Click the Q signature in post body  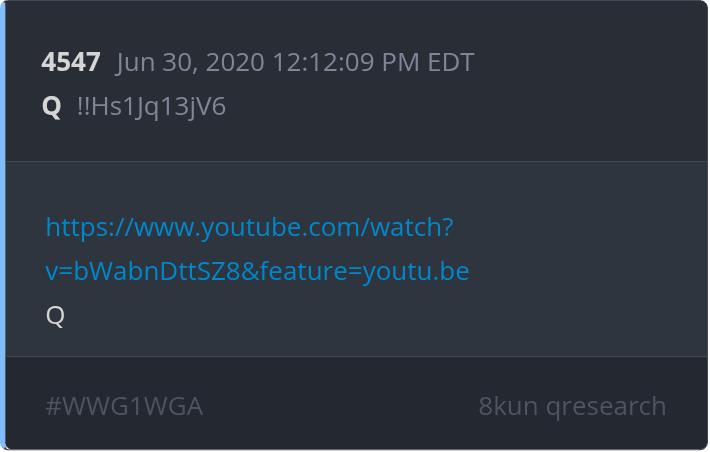55,315
